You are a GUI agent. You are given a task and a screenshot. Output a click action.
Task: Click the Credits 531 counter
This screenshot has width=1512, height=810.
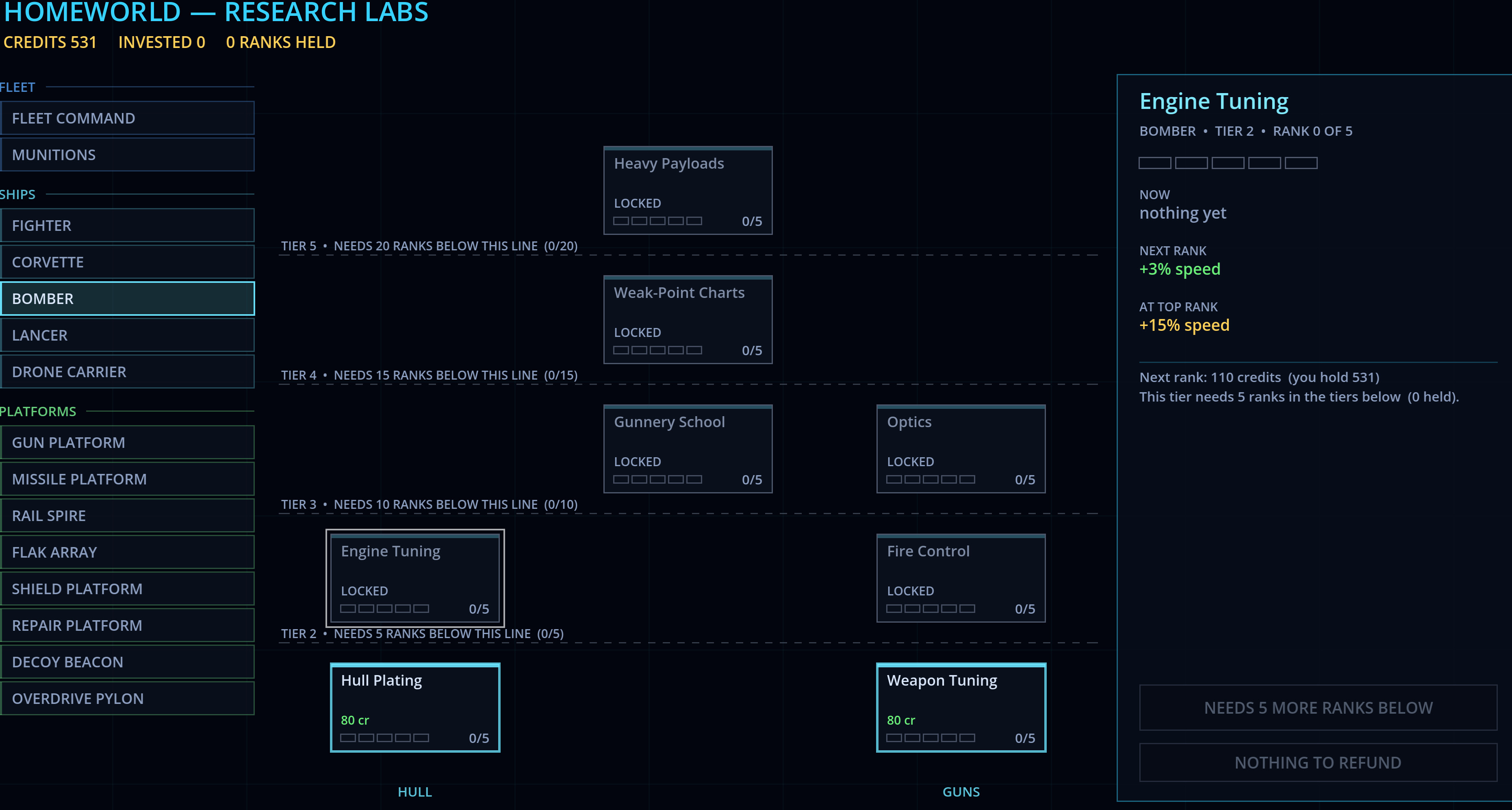[x=50, y=42]
